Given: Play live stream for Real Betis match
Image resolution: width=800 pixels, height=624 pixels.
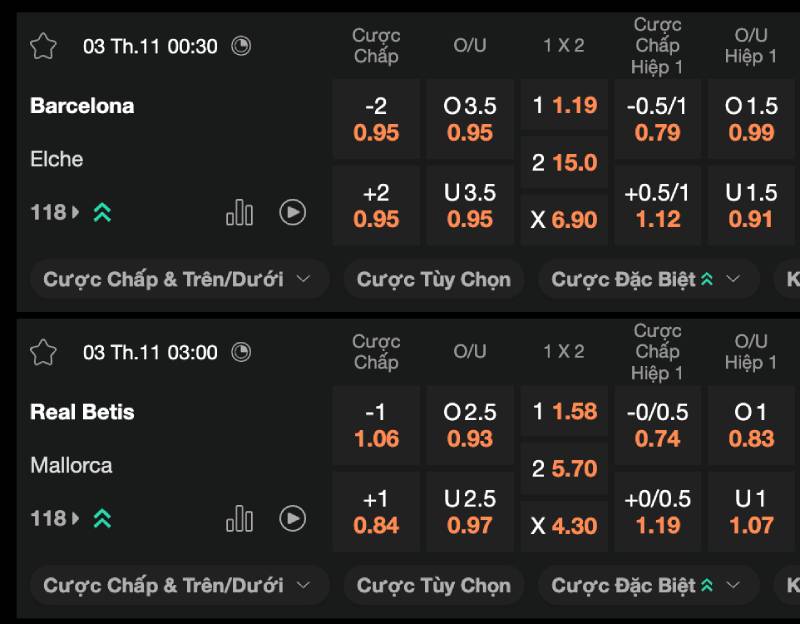Looking at the screenshot, I should 292,518.
